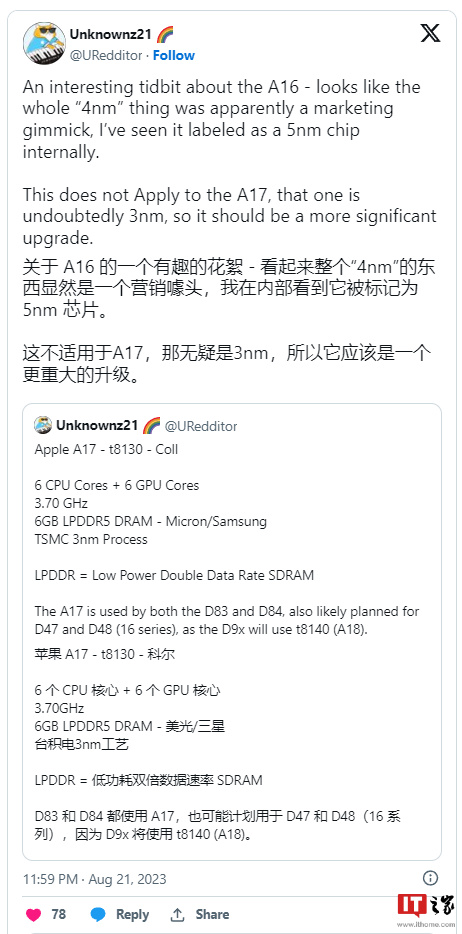Open the 11:59 PM Aug 21, 2023 timestamp
The image size is (462, 934).
(x=95, y=879)
